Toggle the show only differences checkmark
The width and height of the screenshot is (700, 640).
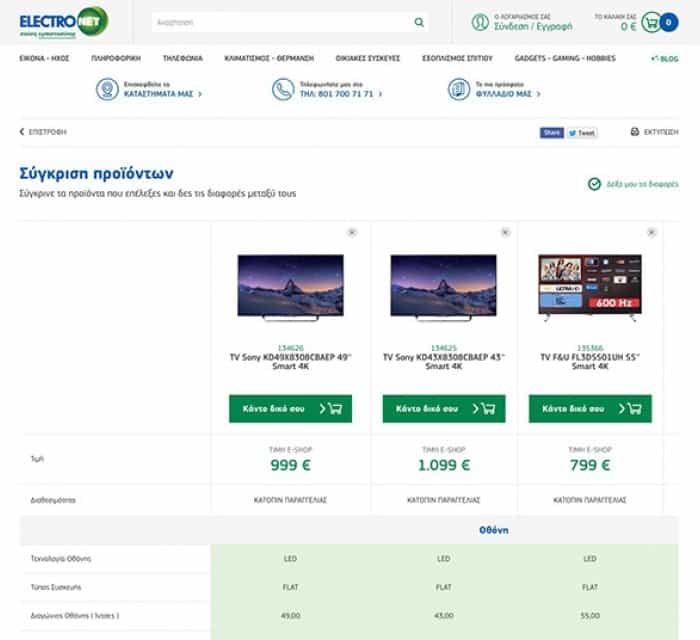[x=594, y=184]
